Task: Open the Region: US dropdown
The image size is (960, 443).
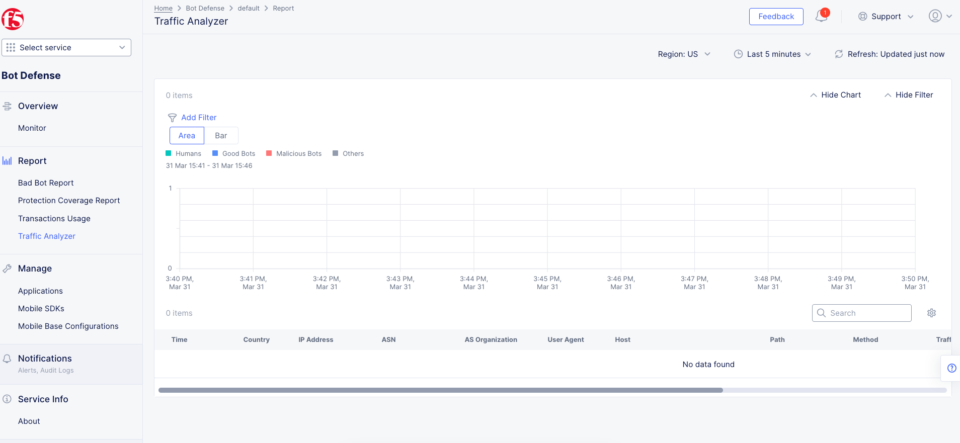Action: 684,54
